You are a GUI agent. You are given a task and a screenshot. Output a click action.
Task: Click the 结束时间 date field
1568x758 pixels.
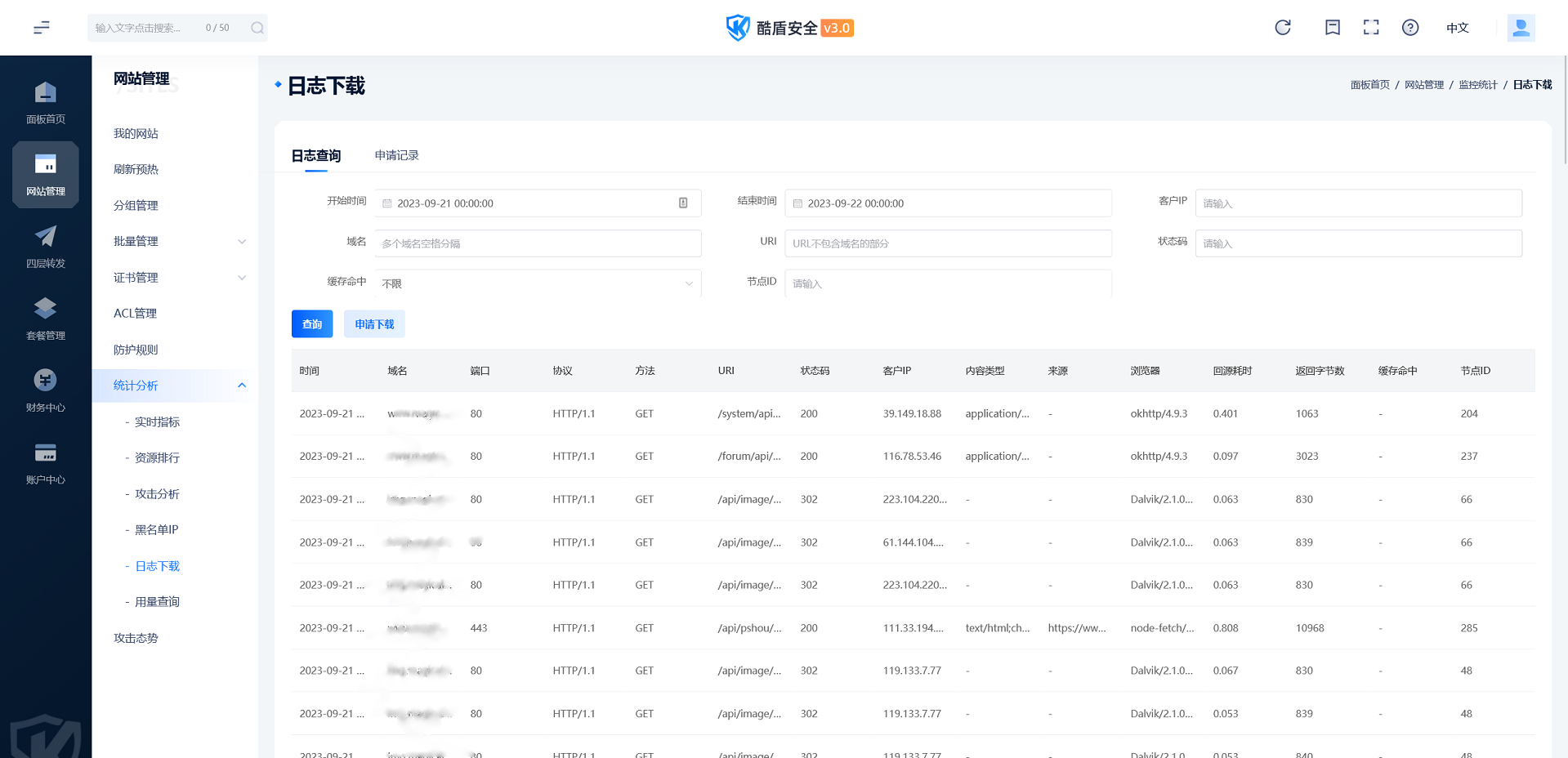pyautogui.click(x=948, y=203)
